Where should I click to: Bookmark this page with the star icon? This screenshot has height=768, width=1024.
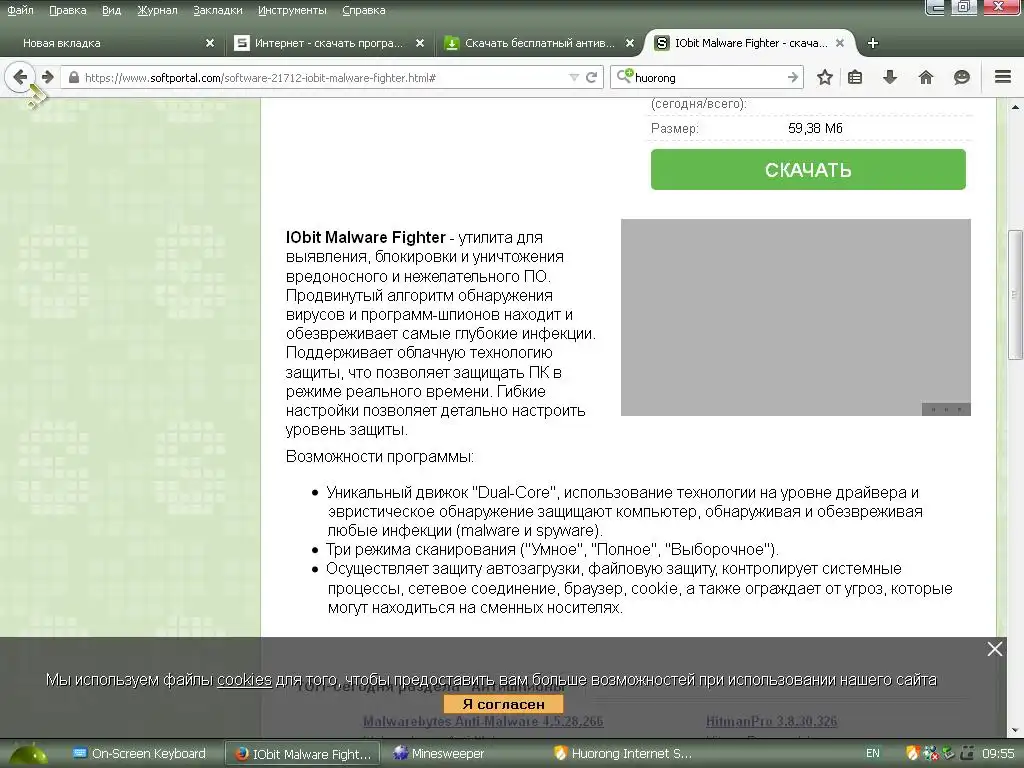825,77
